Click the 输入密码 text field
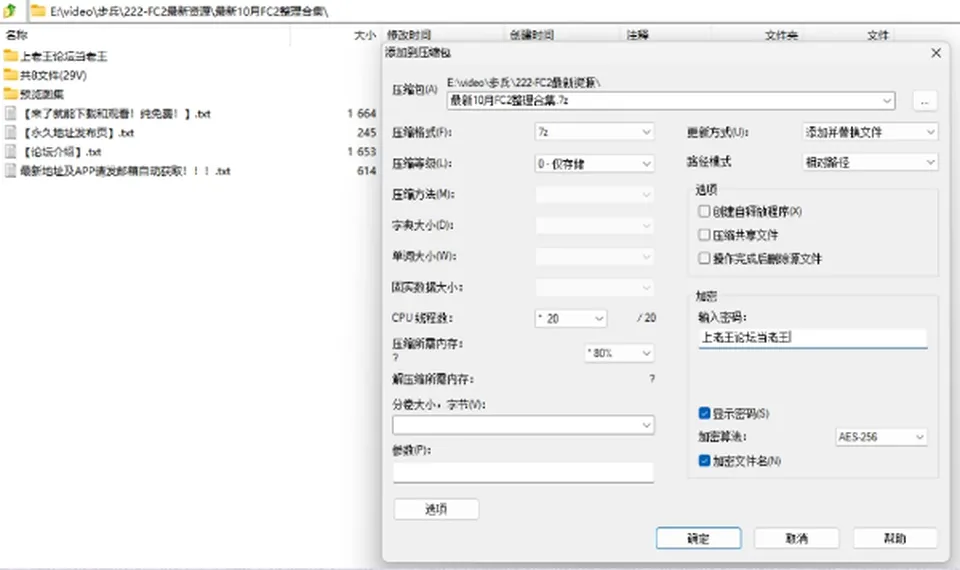 [813, 338]
